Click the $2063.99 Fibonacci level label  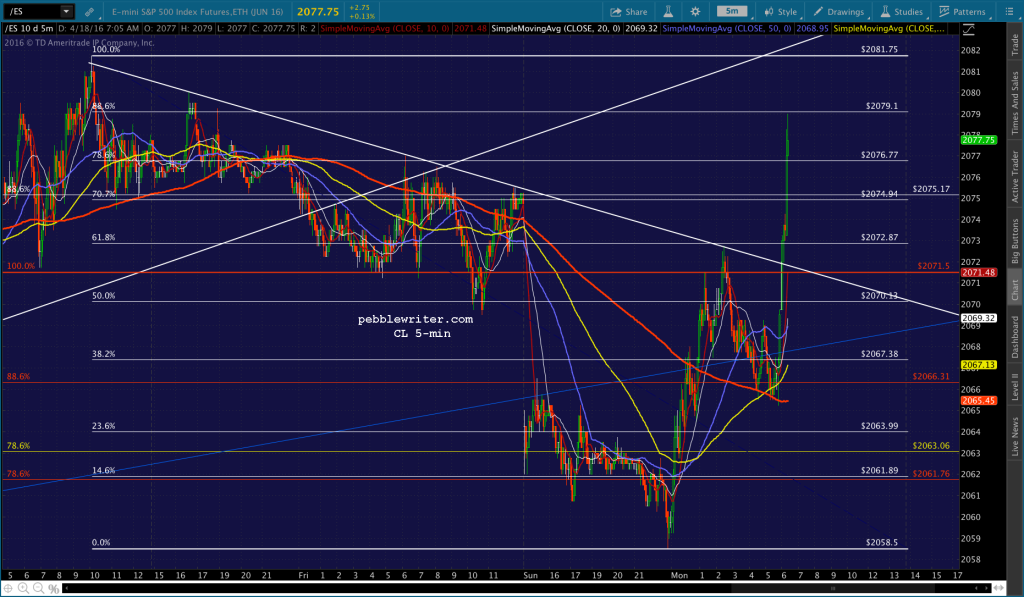coord(879,425)
